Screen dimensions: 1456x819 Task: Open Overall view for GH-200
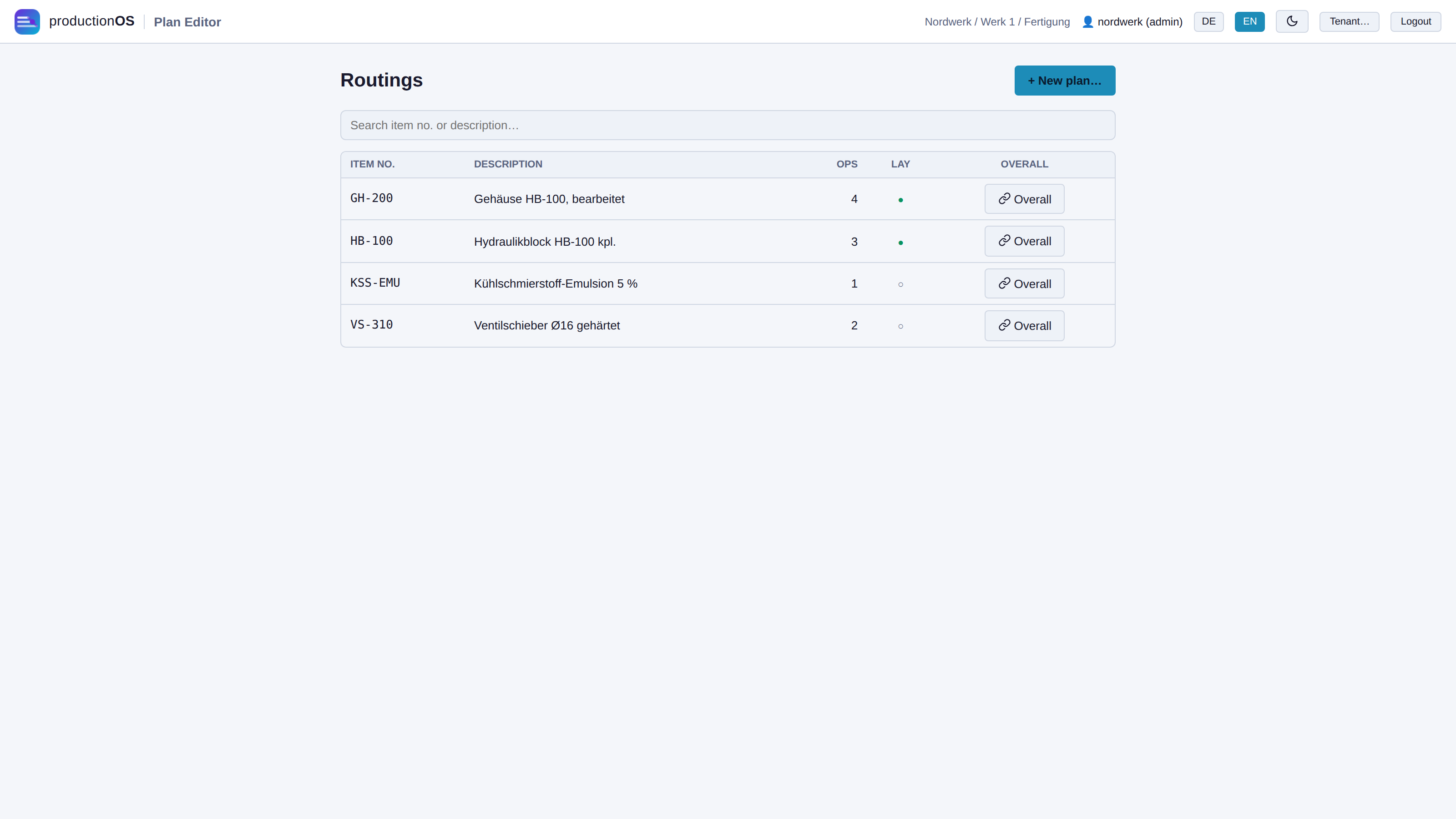click(1024, 199)
